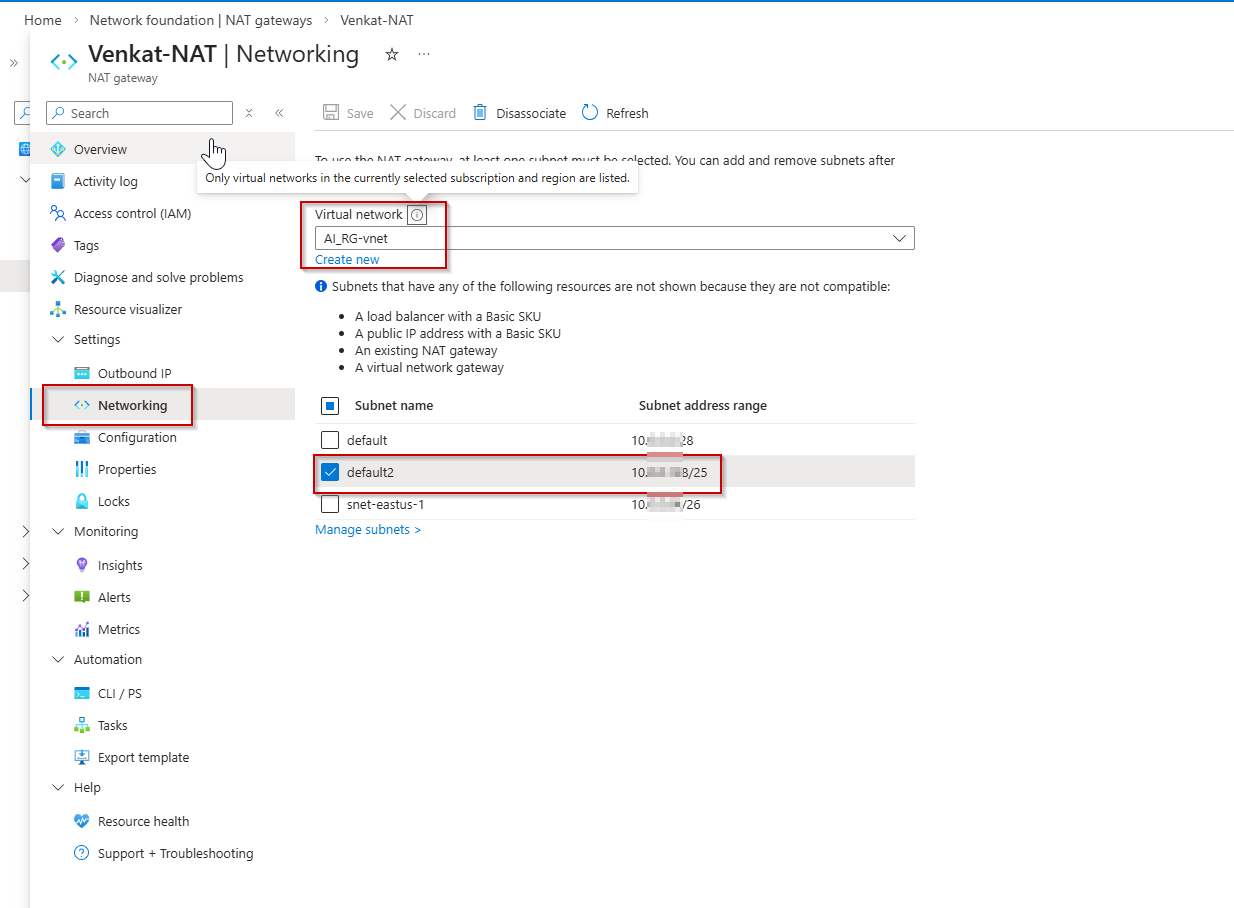Screen dimensions: 1234x908
Task: Click the Tasks icon
Action: click(x=81, y=725)
